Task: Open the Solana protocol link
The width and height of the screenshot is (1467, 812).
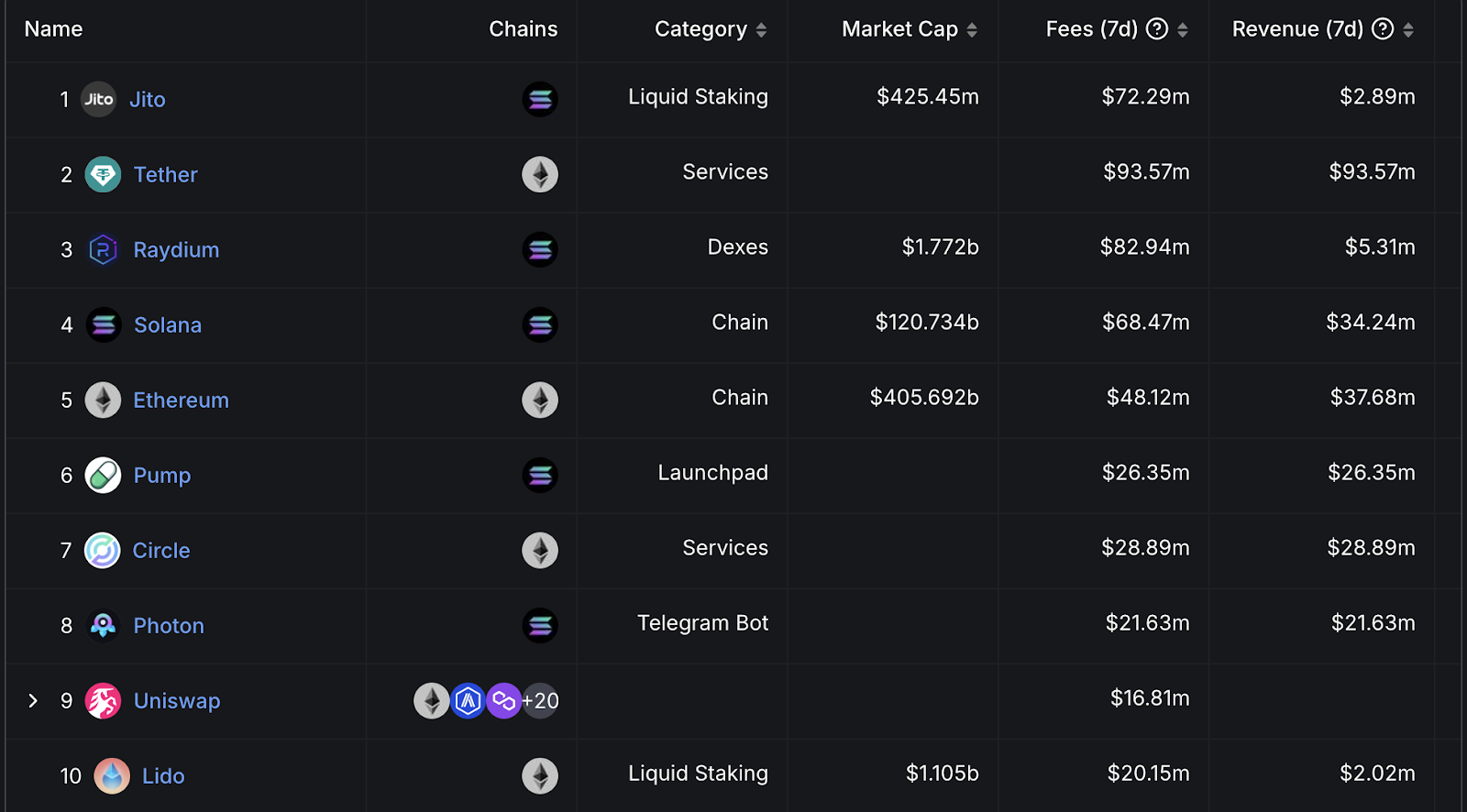Action: tap(168, 324)
